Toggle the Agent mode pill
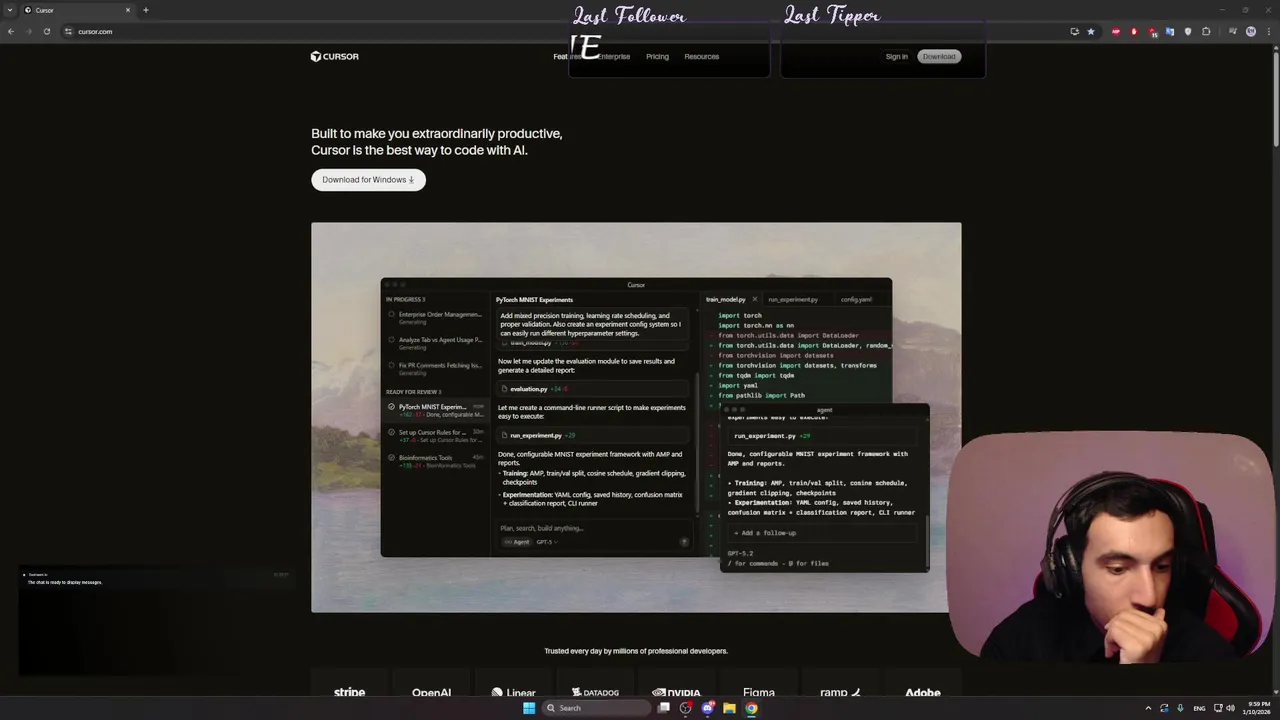The width and height of the screenshot is (1280, 720). pyautogui.click(x=517, y=542)
